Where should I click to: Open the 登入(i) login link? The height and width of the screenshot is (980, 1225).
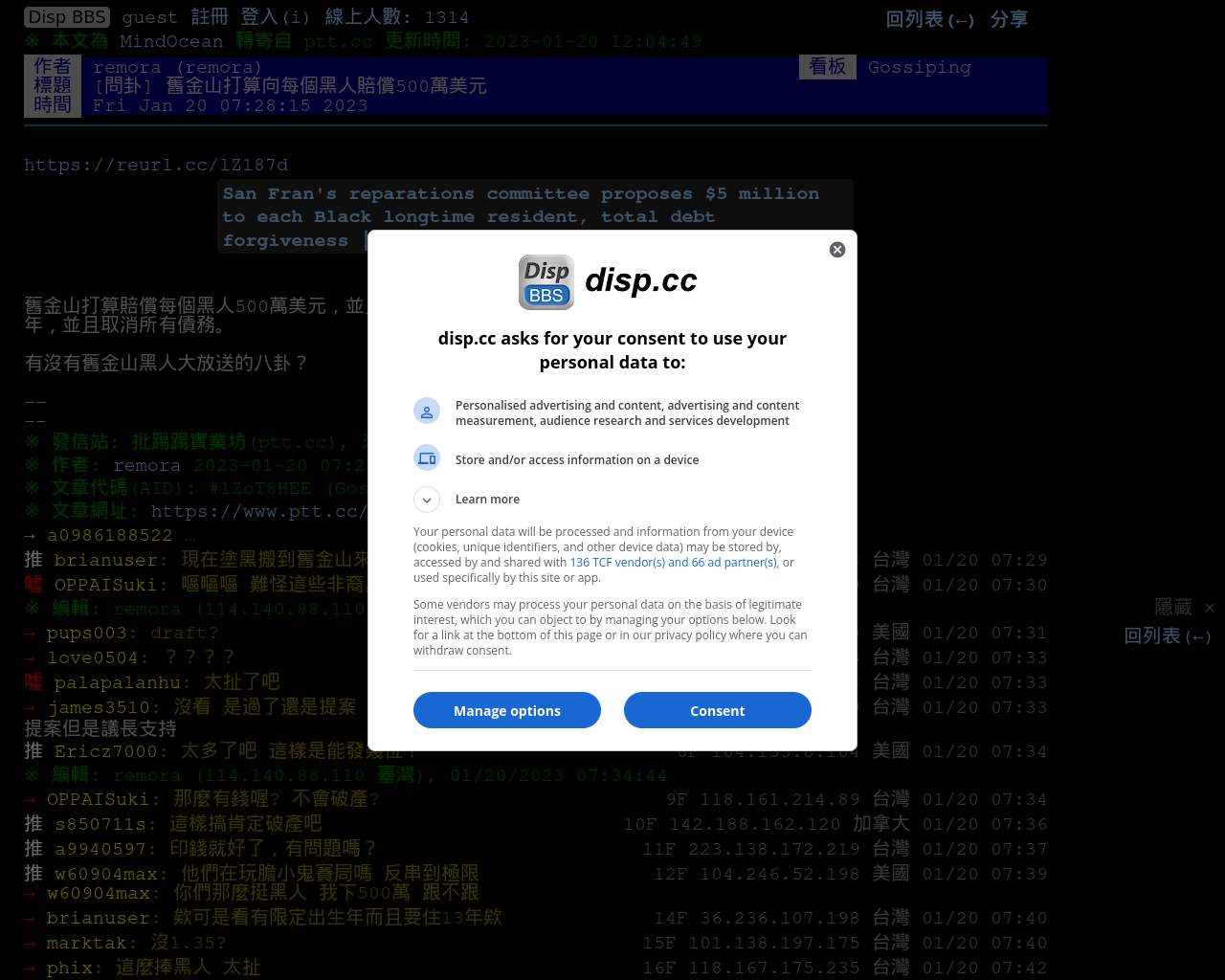tap(276, 17)
